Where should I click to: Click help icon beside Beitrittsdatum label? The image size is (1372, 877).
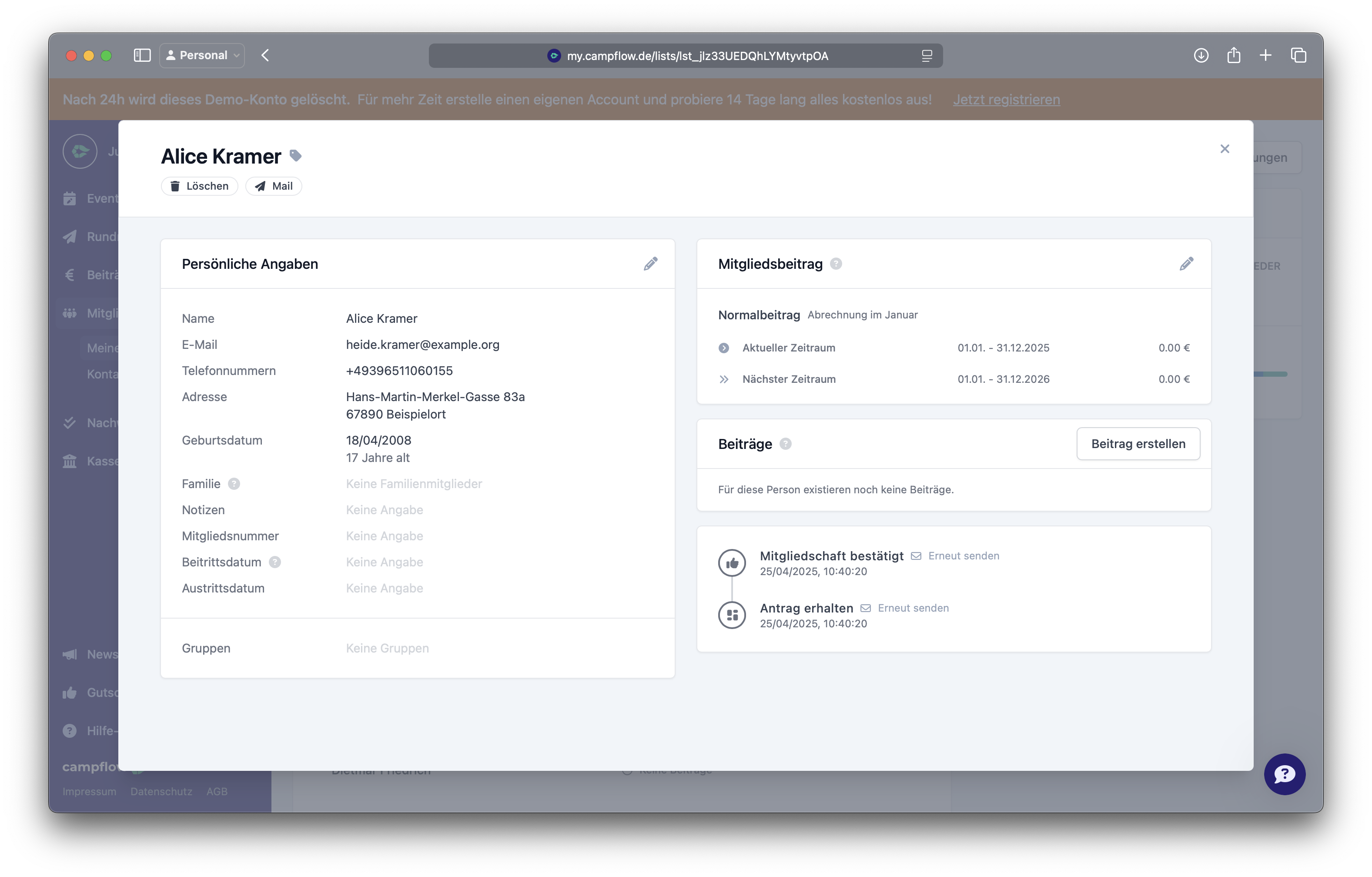274,562
